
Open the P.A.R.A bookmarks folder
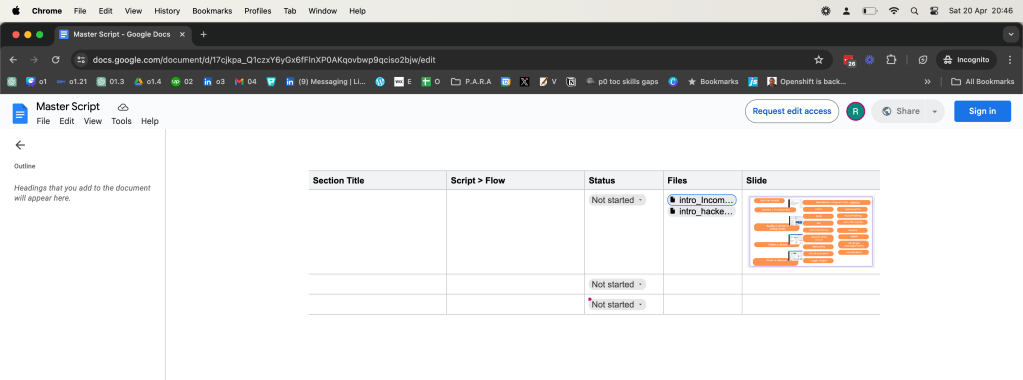[471, 82]
